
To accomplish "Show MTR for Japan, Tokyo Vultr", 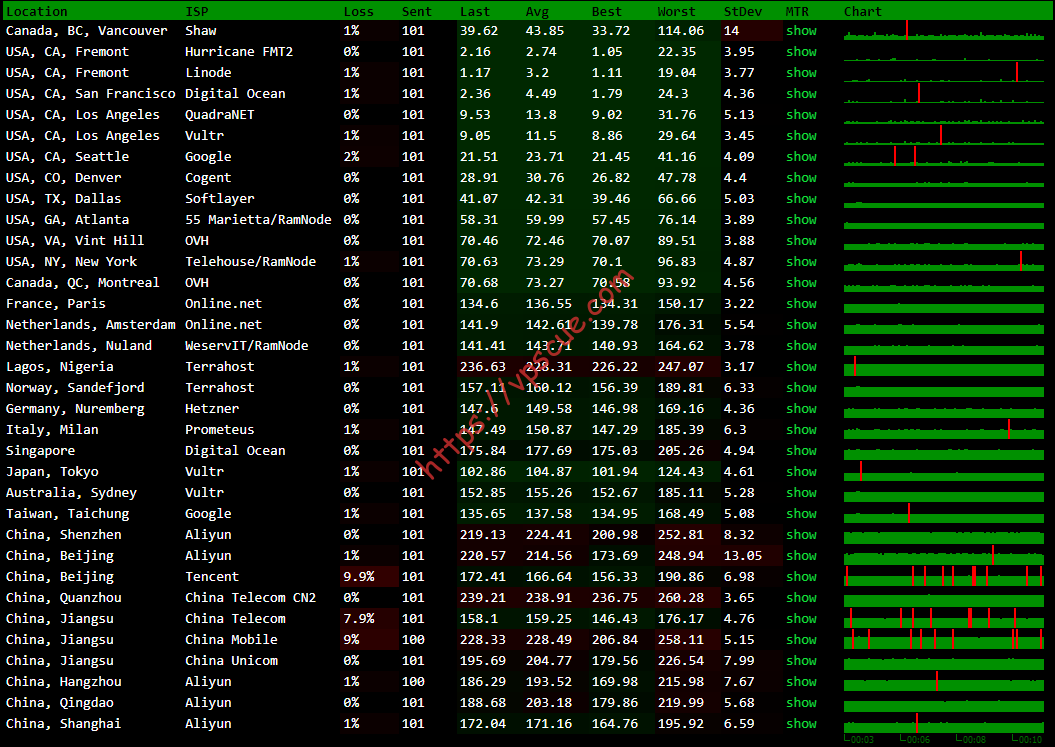I will click(x=801, y=472).
